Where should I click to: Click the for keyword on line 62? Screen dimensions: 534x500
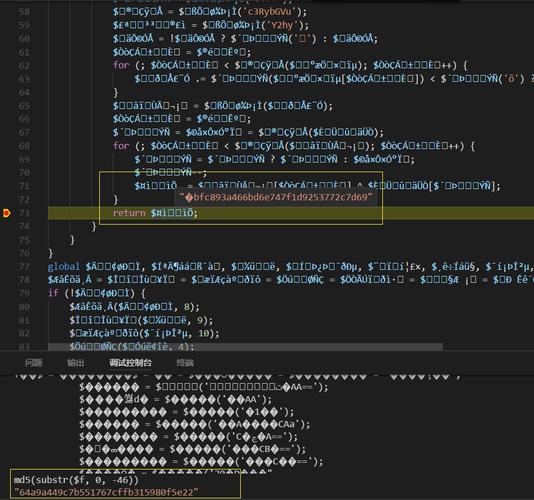[x=121, y=65]
